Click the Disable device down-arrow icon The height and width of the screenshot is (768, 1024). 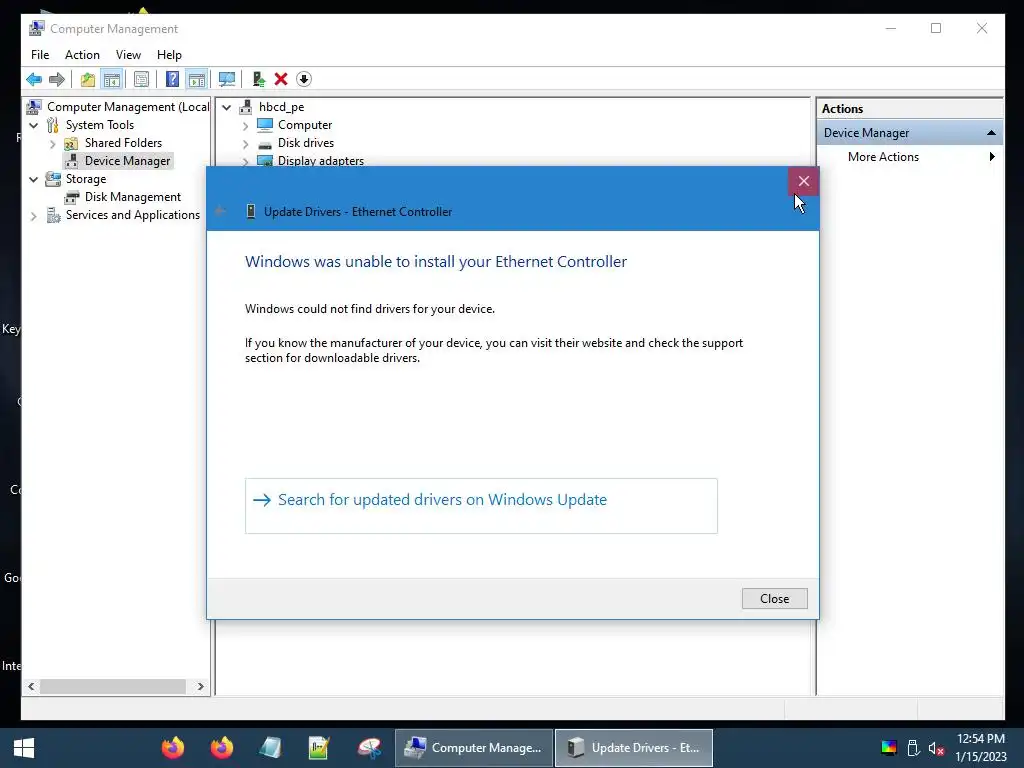304,80
